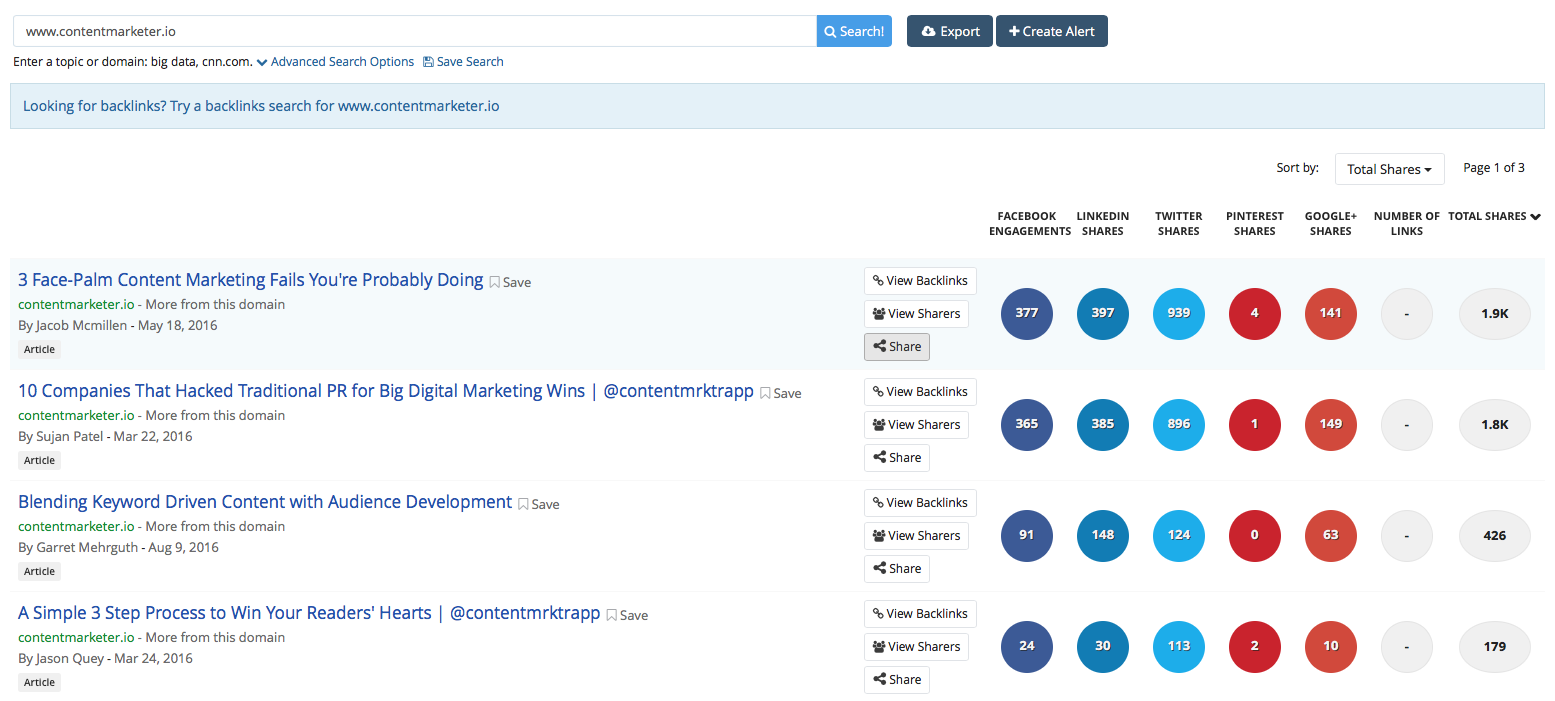
Task: Click 'More from this domain' under Simple 3 Step
Action: click(x=215, y=637)
